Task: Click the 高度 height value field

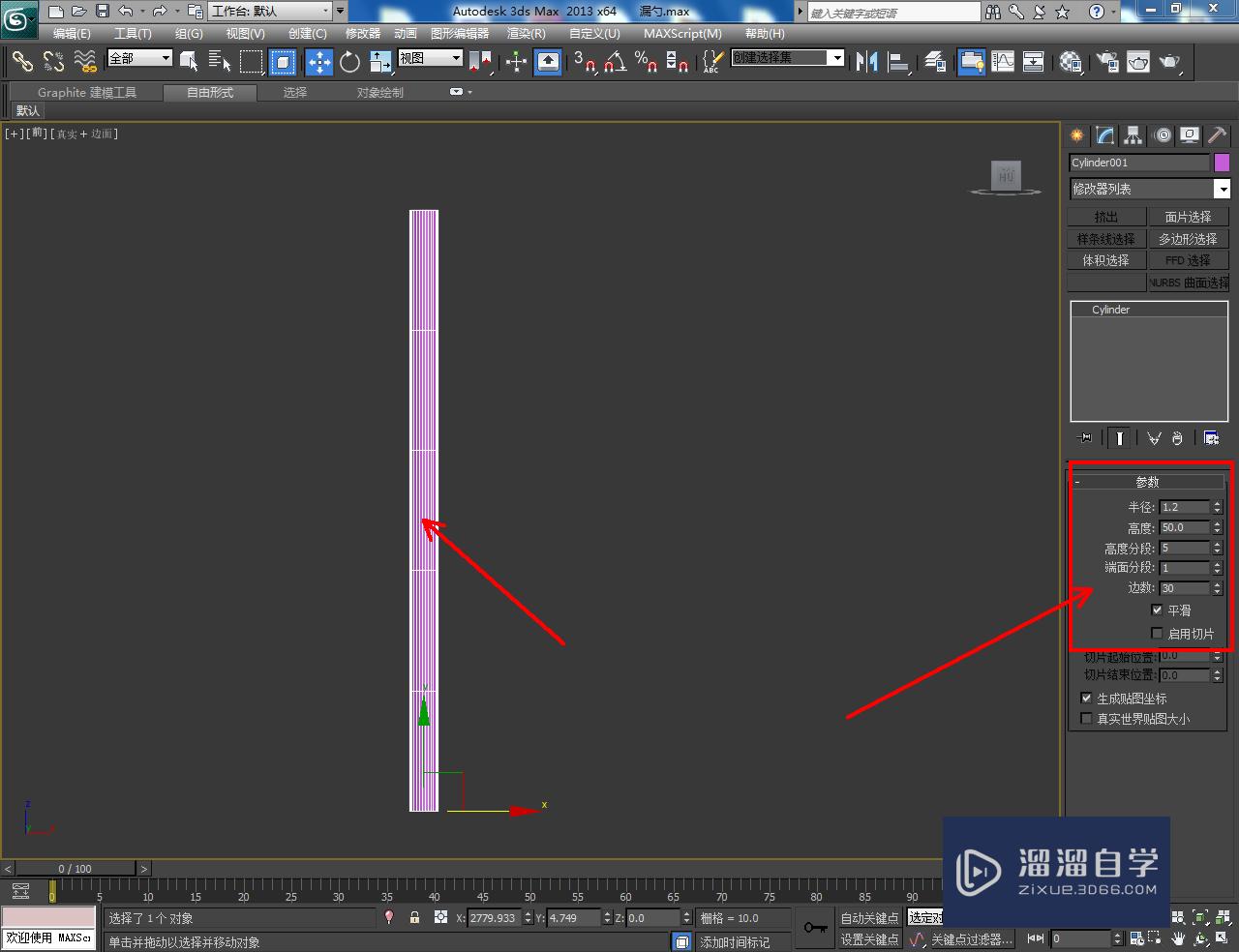Action: pyautogui.click(x=1185, y=527)
